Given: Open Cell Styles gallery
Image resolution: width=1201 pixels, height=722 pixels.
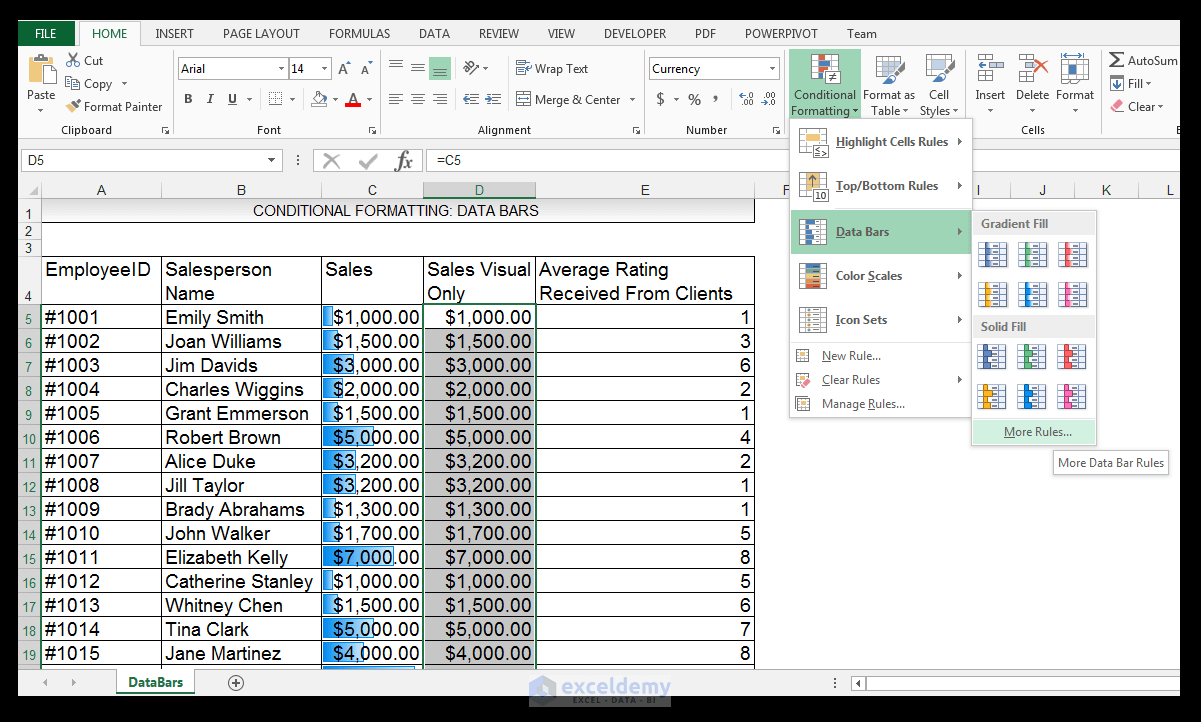Looking at the screenshot, I should [x=939, y=84].
